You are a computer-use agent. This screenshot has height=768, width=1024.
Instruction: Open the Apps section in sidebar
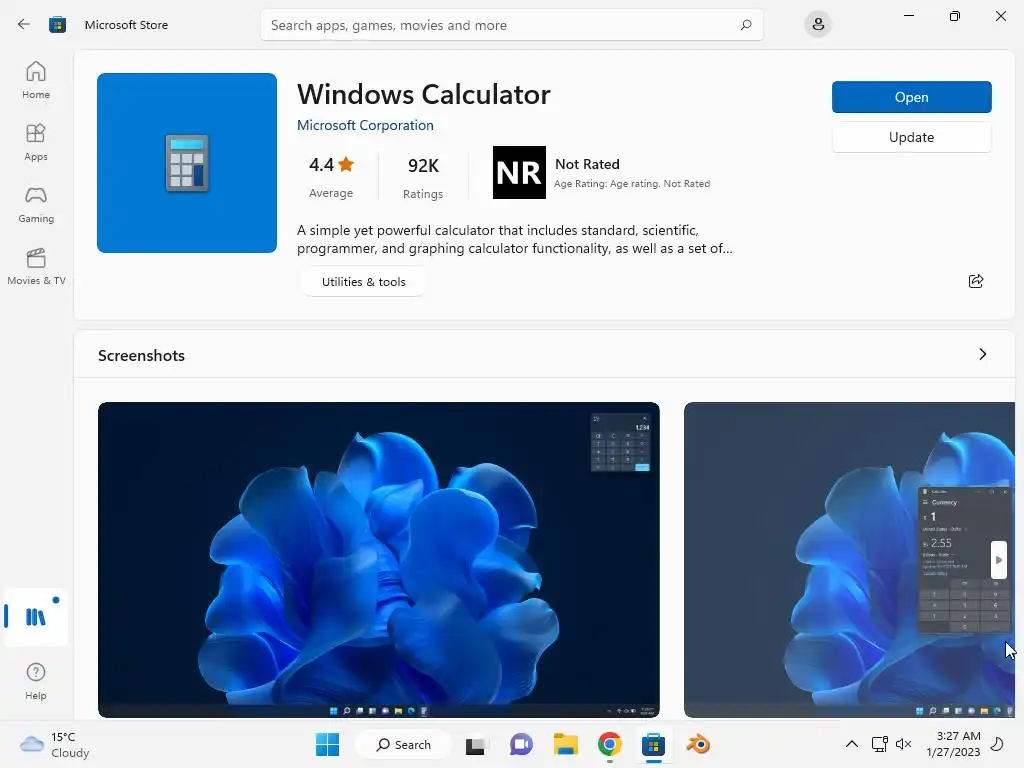click(x=36, y=142)
